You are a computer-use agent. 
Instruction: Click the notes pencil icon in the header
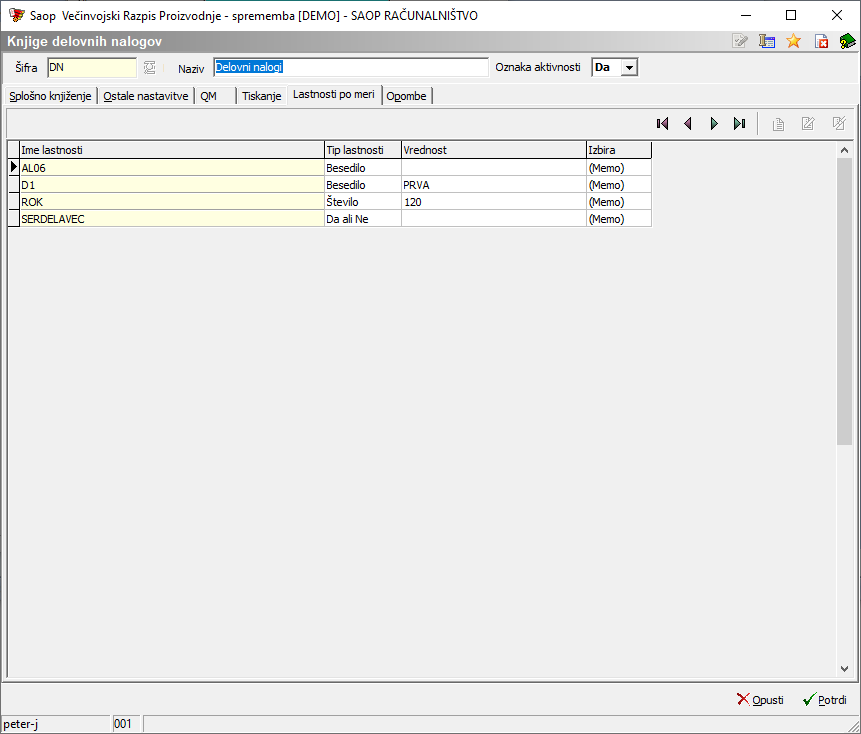click(740, 41)
